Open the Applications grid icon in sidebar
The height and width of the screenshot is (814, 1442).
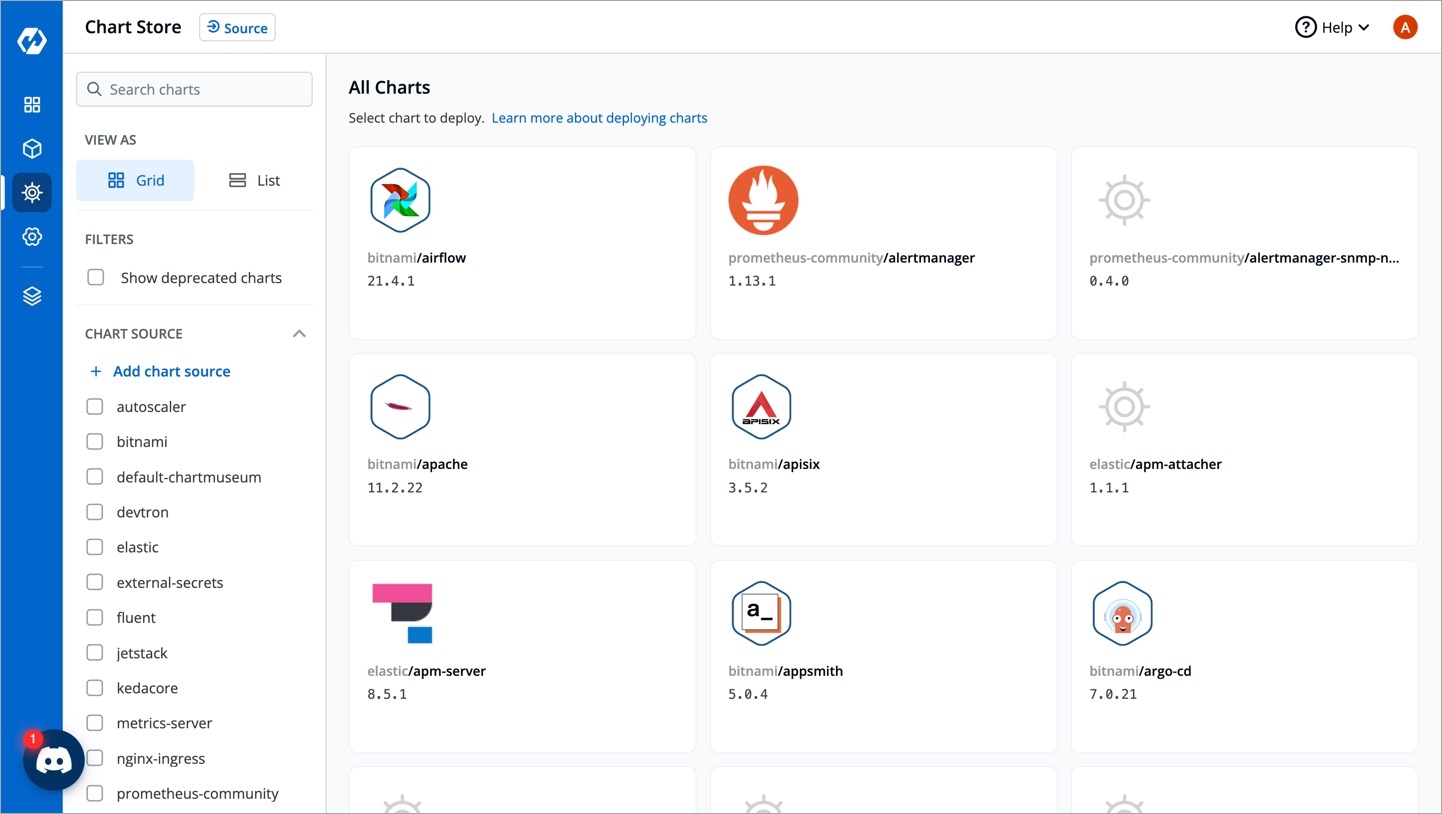pos(32,105)
